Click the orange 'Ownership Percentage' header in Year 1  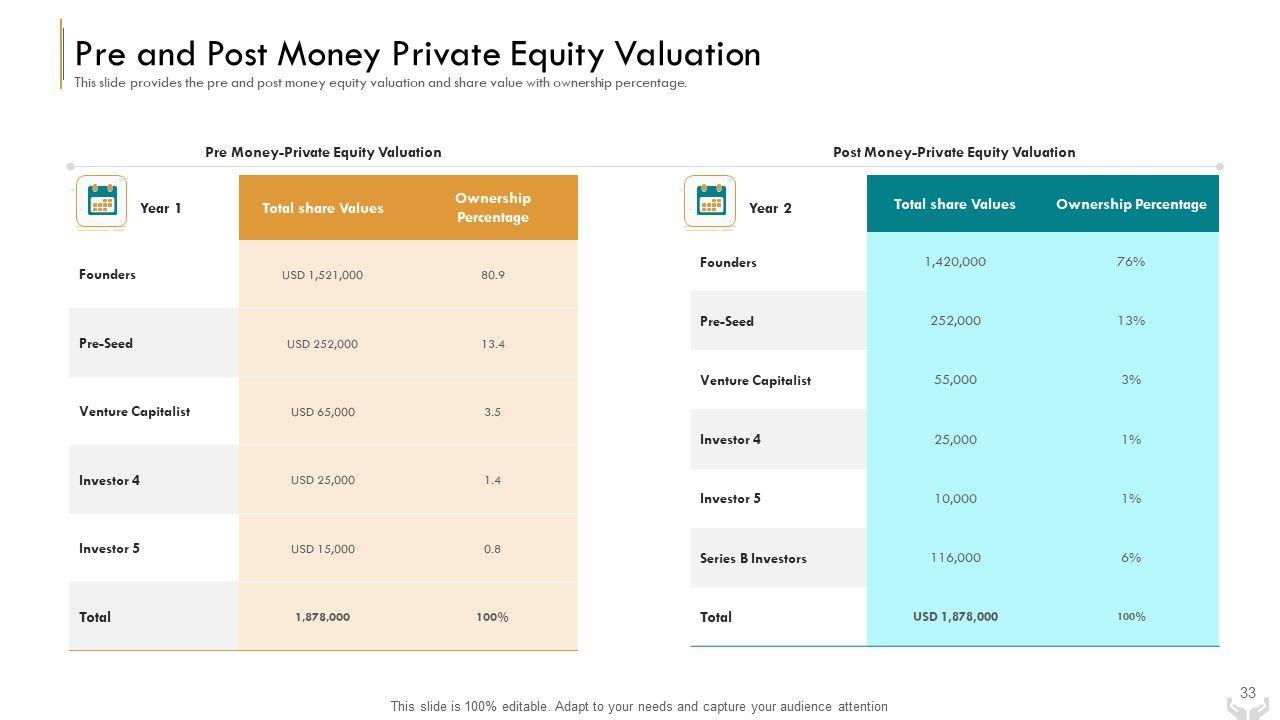[x=492, y=208]
